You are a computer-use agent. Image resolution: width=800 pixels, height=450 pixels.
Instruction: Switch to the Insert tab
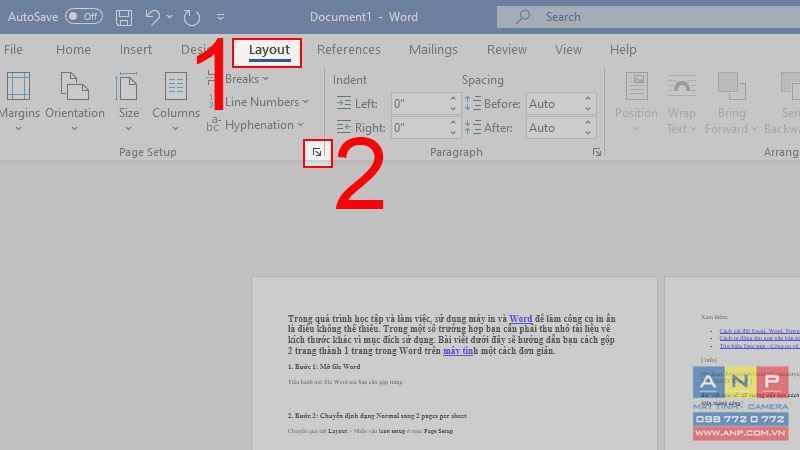136,49
